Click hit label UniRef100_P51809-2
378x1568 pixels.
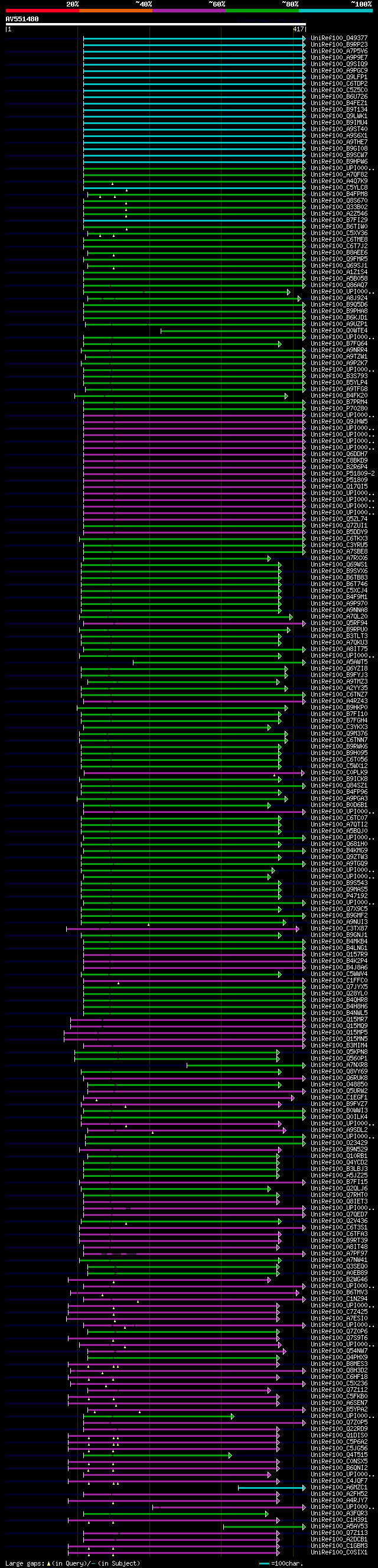[x=343, y=473]
